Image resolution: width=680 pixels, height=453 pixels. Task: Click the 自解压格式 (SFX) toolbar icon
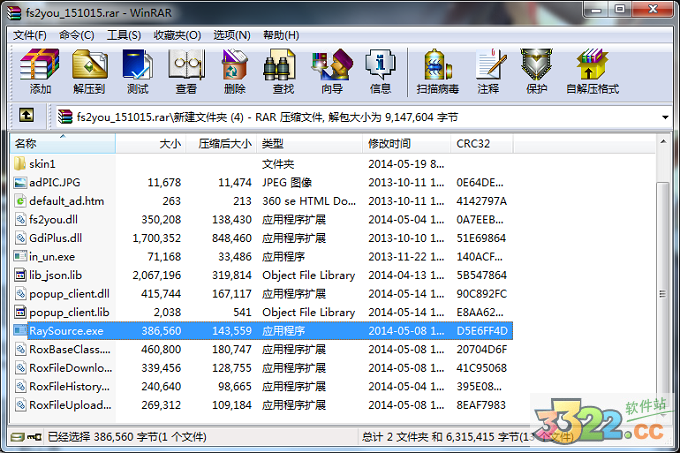pyautogui.click(x=592, y=65)
